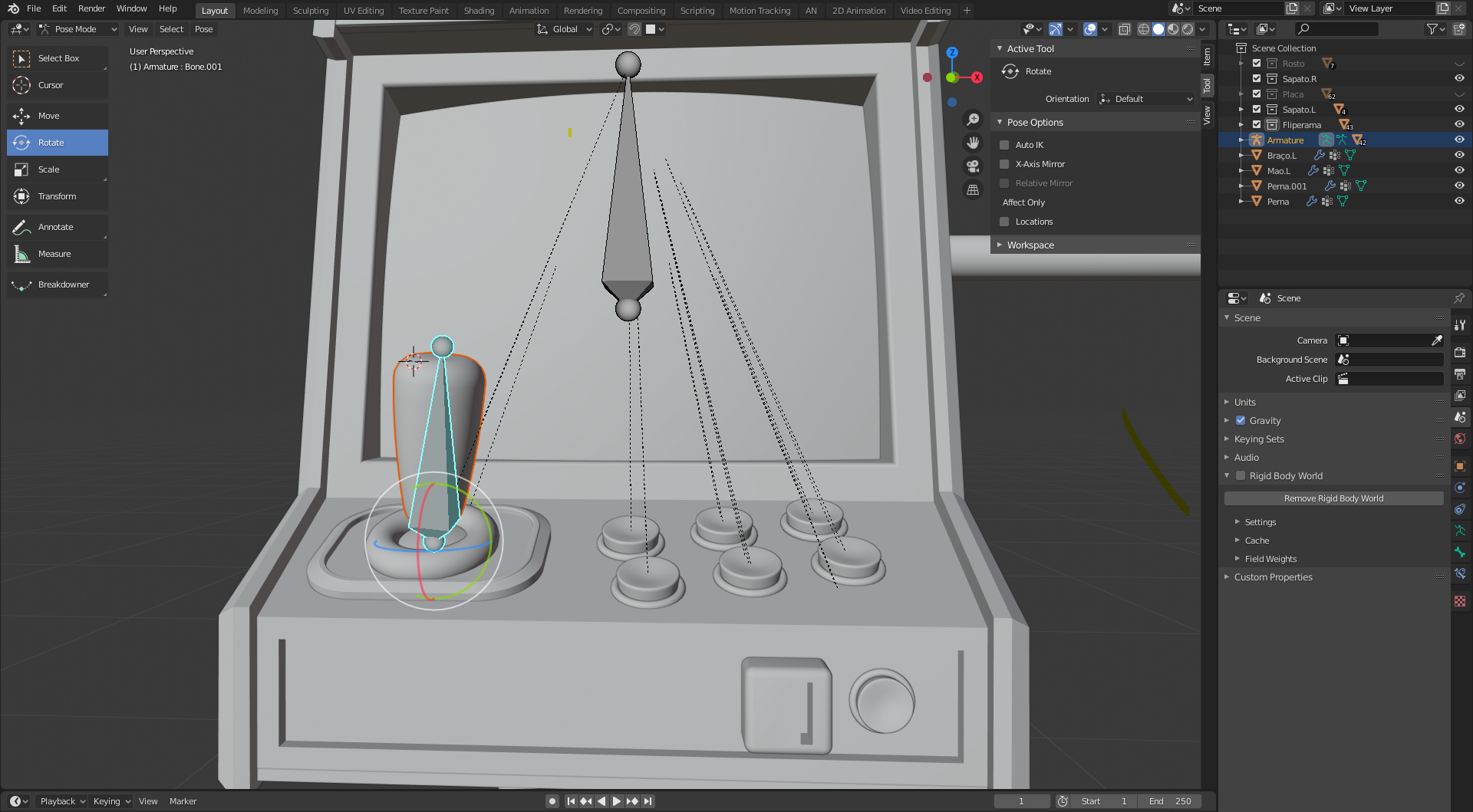
Task: Expand the Custom Properties panel
Action: pos(1227,577)
